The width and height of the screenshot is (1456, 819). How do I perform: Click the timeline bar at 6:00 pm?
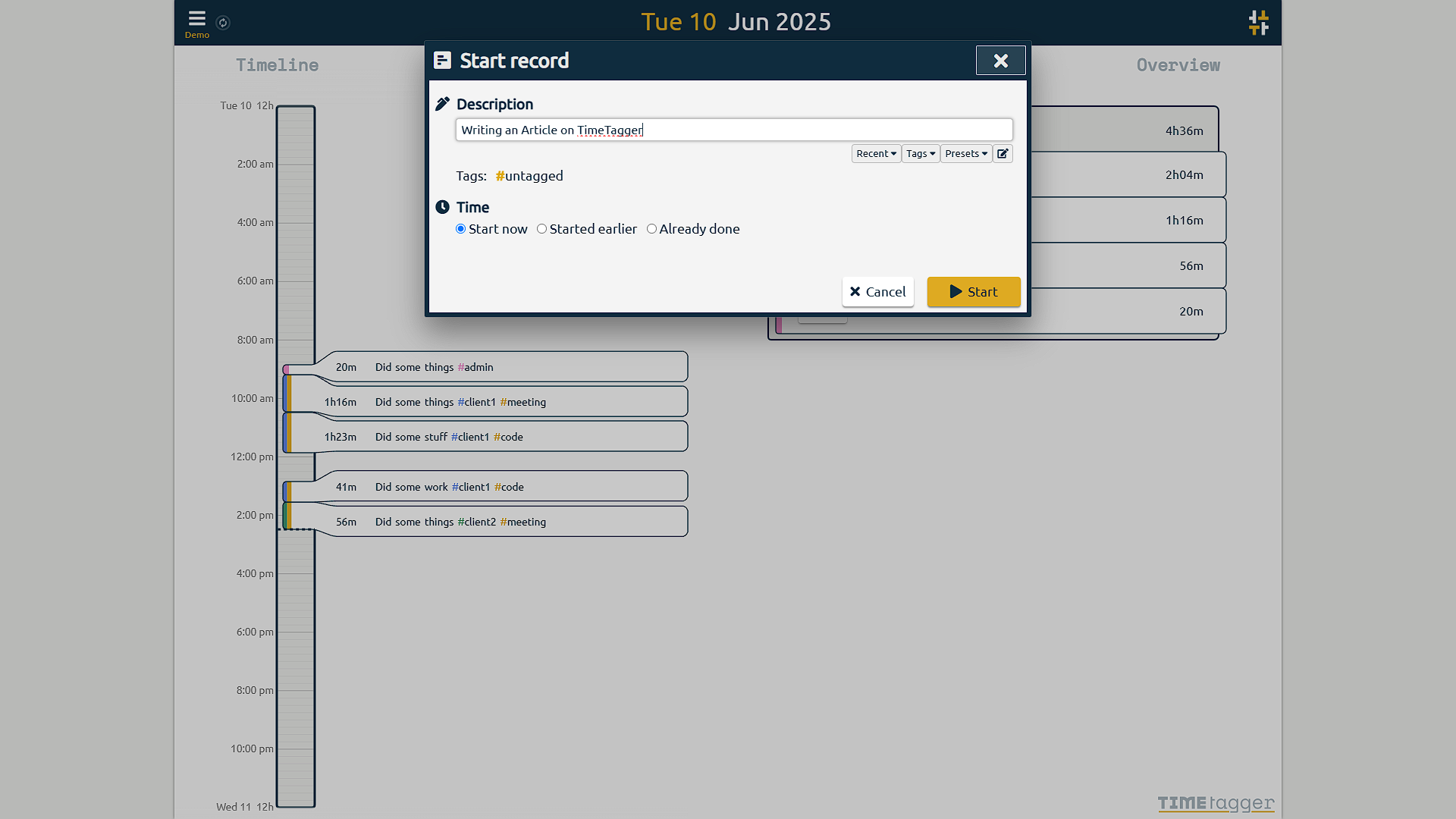(x=296, y=632)
